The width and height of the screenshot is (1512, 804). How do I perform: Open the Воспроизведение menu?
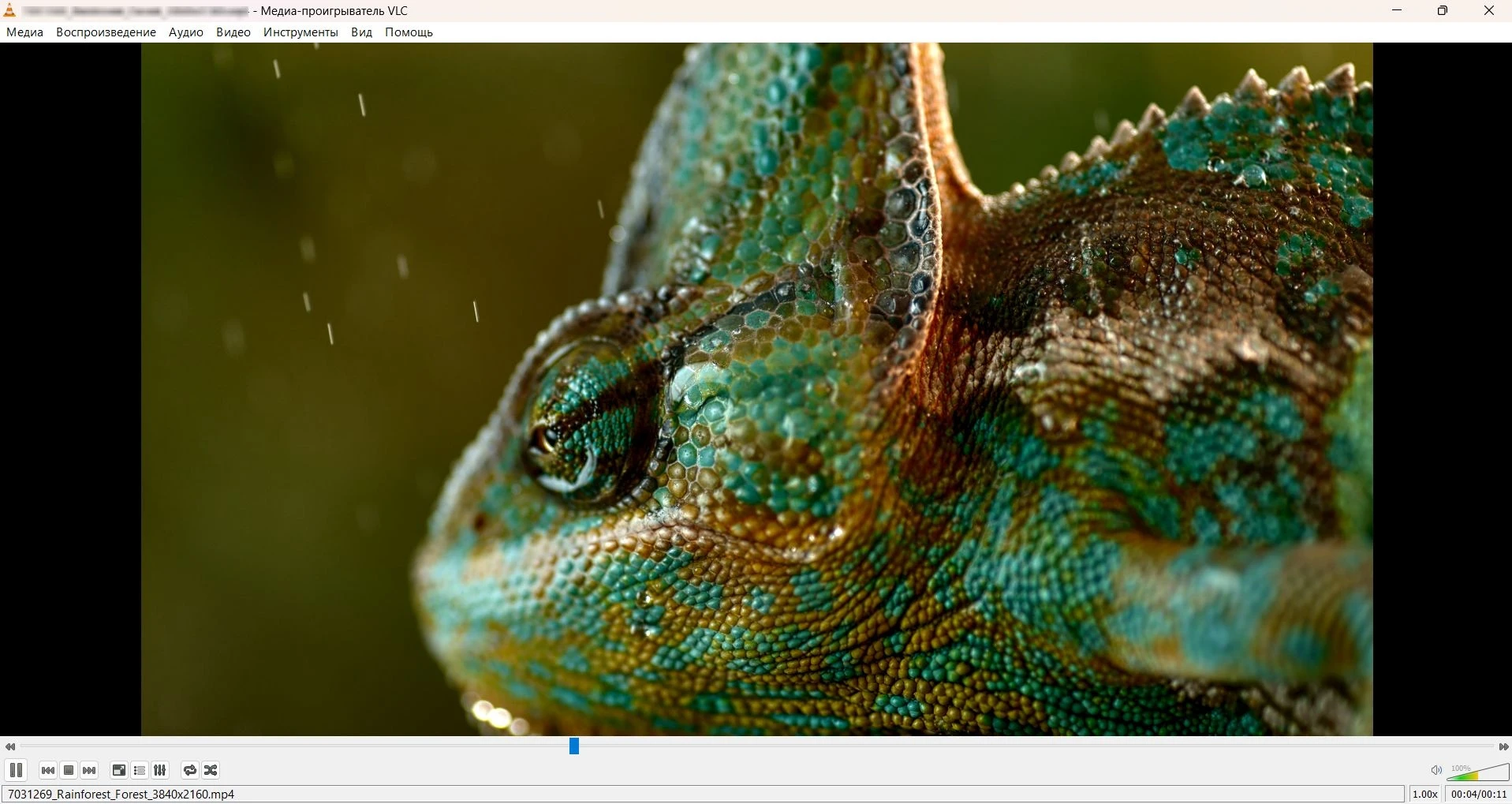click(x=106, y=32)
